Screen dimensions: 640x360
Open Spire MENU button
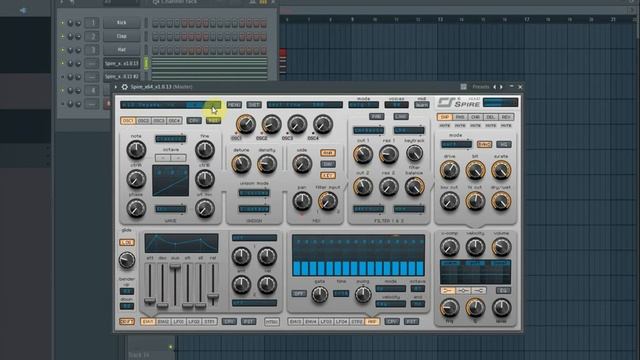point(234,105)
